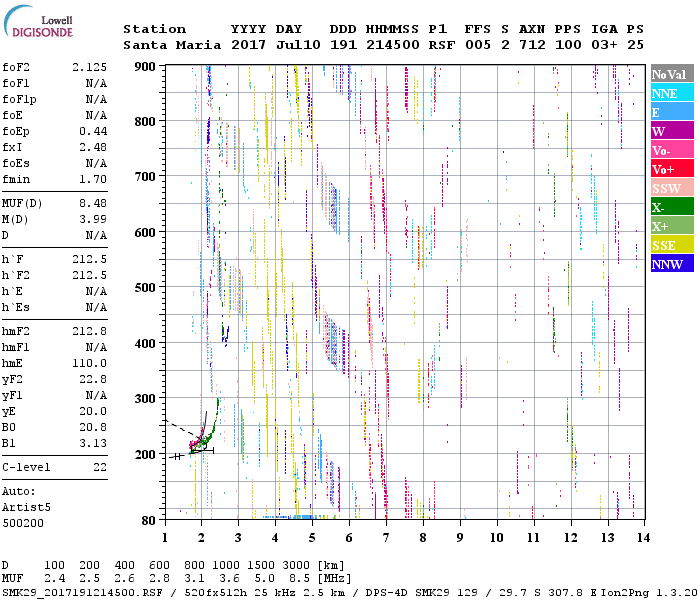Click the SSE yellow legend swatch
Screen dimensions: 700x600
tap(672, 245)
